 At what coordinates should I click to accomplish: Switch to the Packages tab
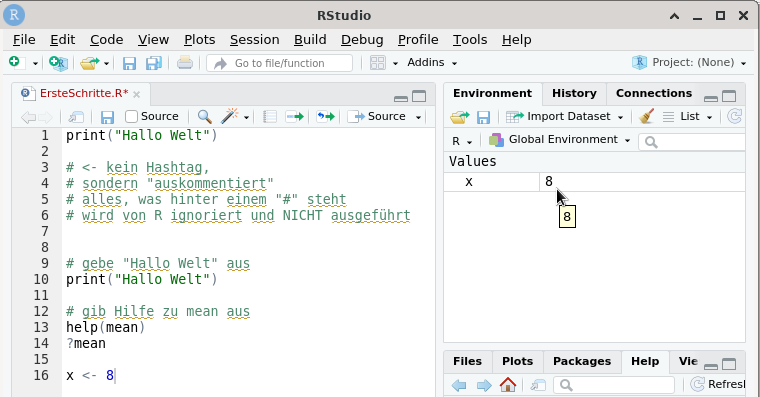582,361
